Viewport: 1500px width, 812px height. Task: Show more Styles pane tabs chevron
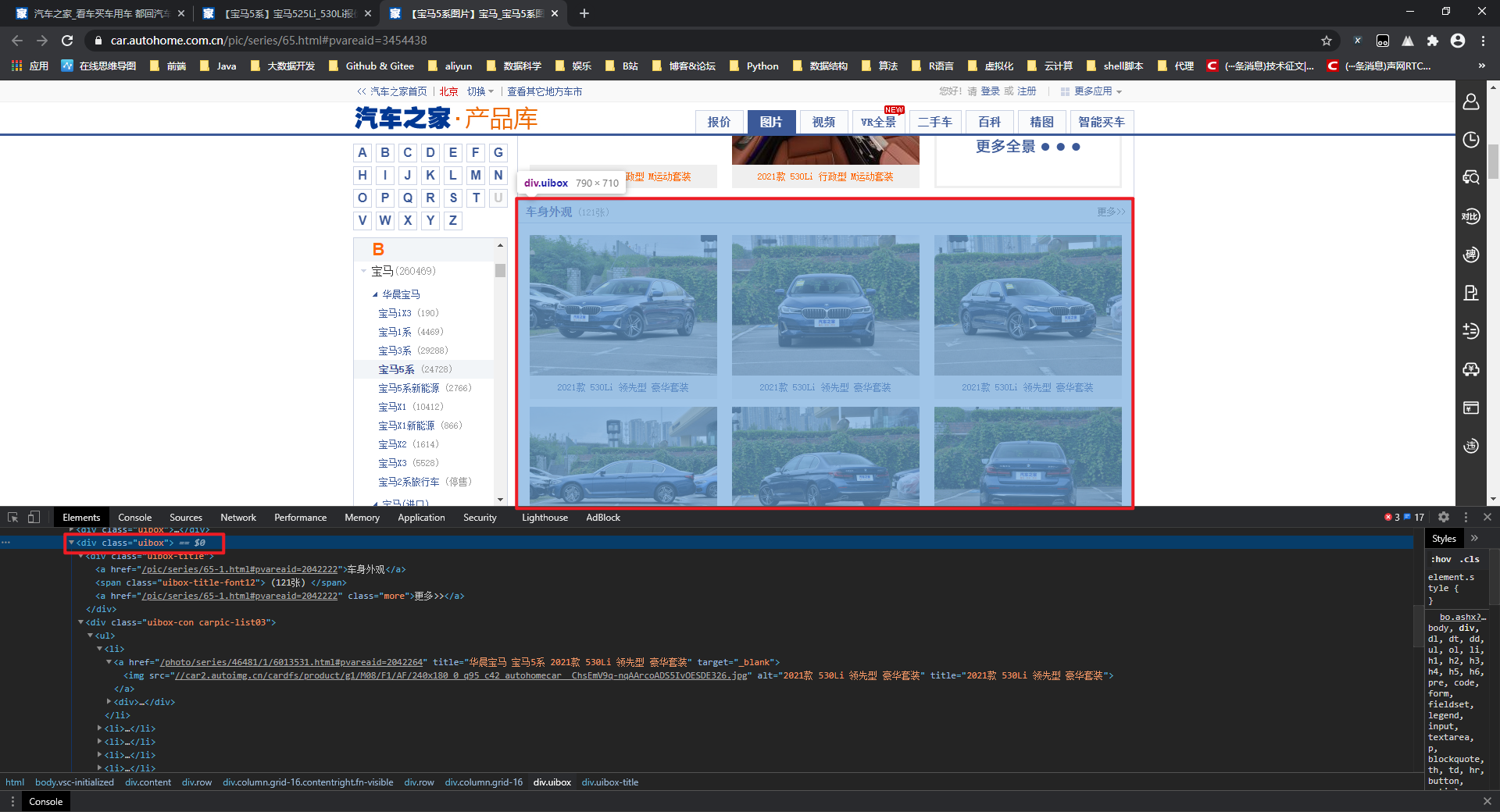(1474, 538)
